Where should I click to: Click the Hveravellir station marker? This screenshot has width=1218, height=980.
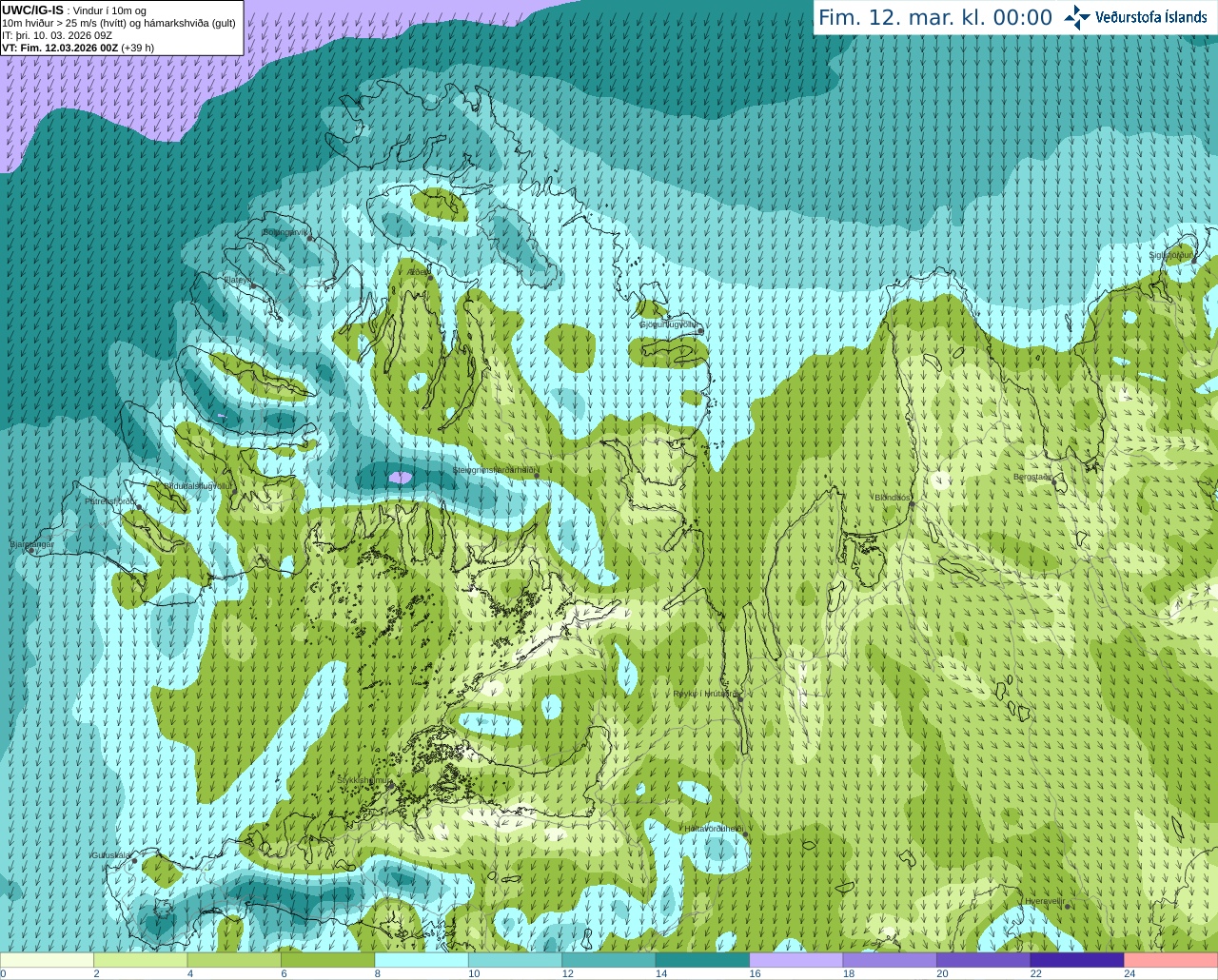pos(1068,907)
